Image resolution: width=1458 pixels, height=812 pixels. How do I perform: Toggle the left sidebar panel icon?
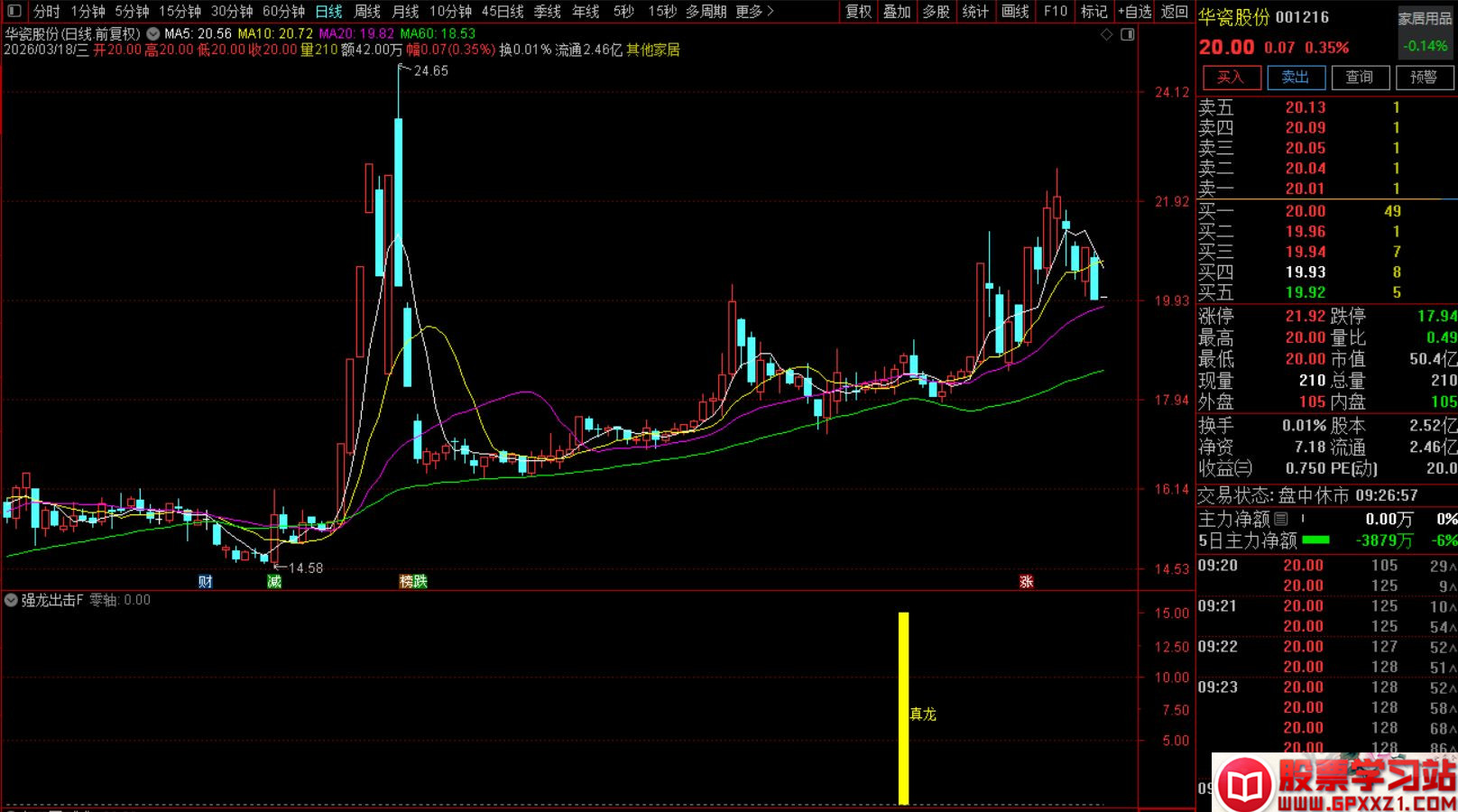tap(14, 11)
